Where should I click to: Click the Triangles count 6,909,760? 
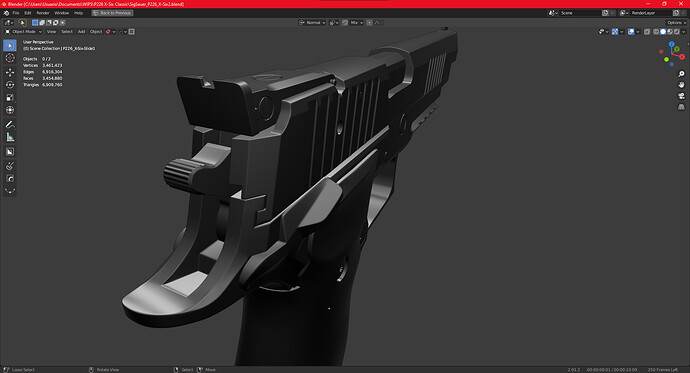click(52, 84)
